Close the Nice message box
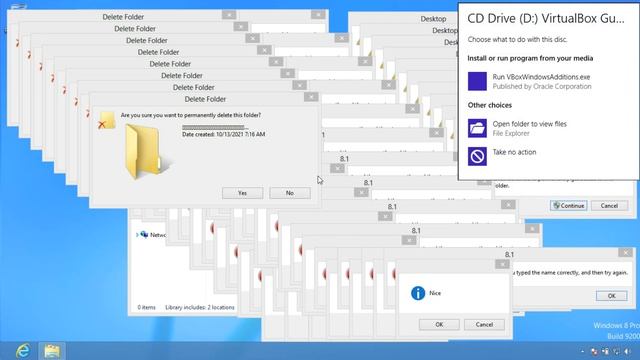The width and height of the screenshot is (640, 360). pos(502,264)
